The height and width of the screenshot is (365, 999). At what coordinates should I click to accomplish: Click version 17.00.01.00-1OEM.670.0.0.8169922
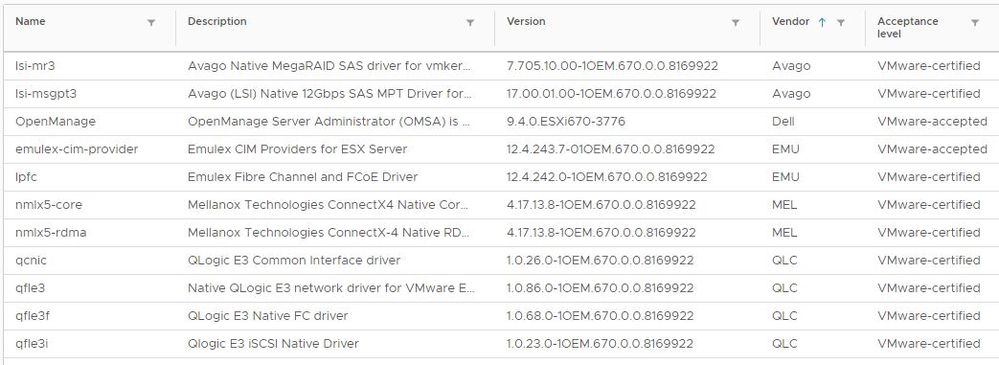(612, 94)
